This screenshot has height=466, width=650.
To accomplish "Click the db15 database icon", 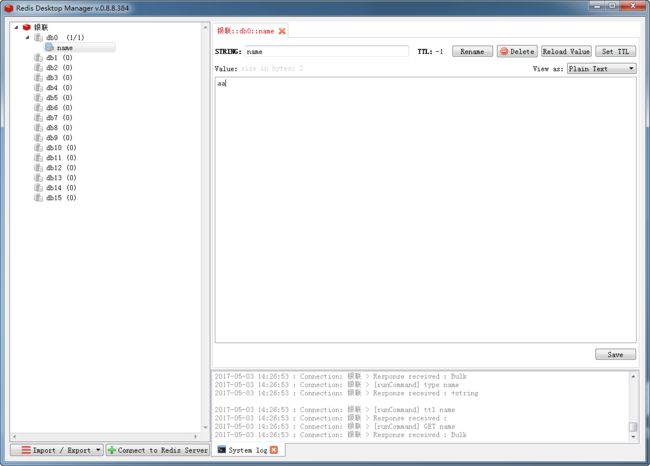I will click(38, 198).
